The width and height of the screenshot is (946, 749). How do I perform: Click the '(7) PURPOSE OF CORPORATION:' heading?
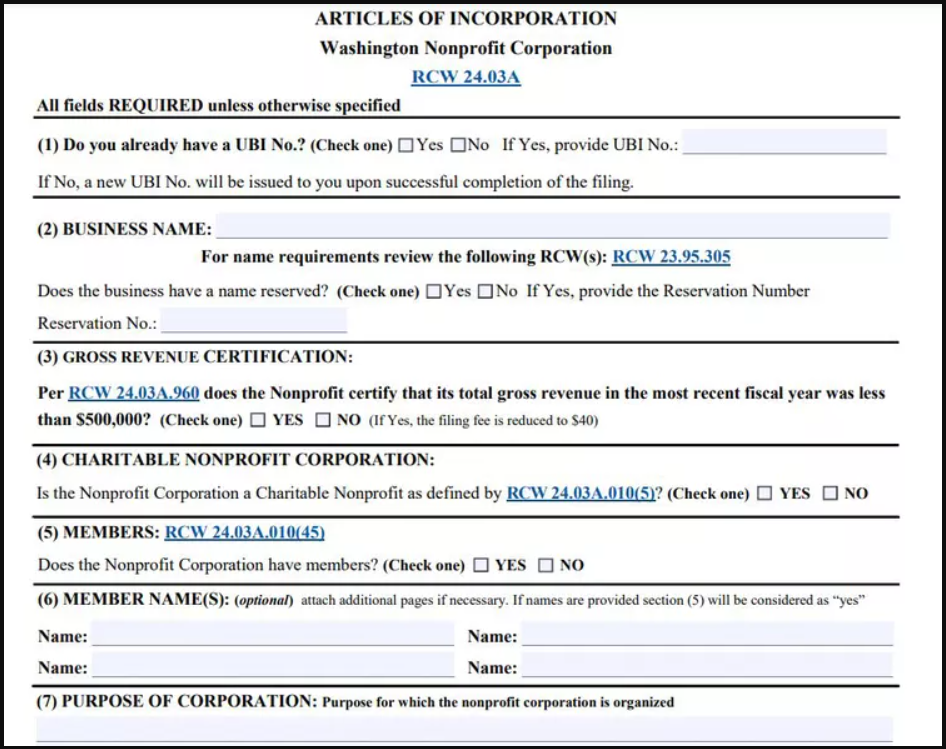coord(177,701)
